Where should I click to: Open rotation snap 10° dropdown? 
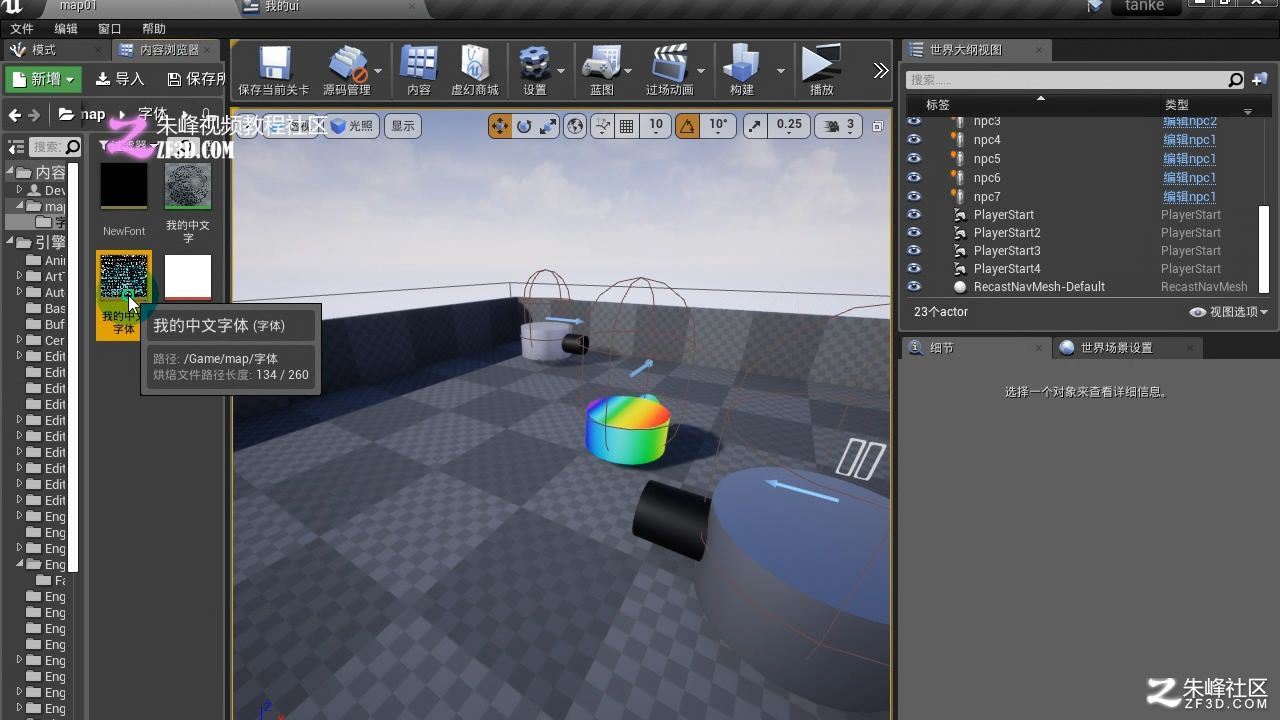point(718,126)
